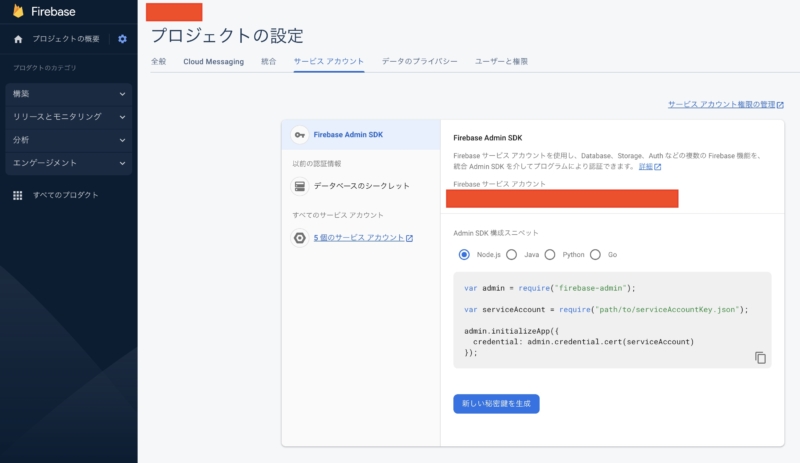
Task: Open project settings gear icon
Action: pos(122,39)
